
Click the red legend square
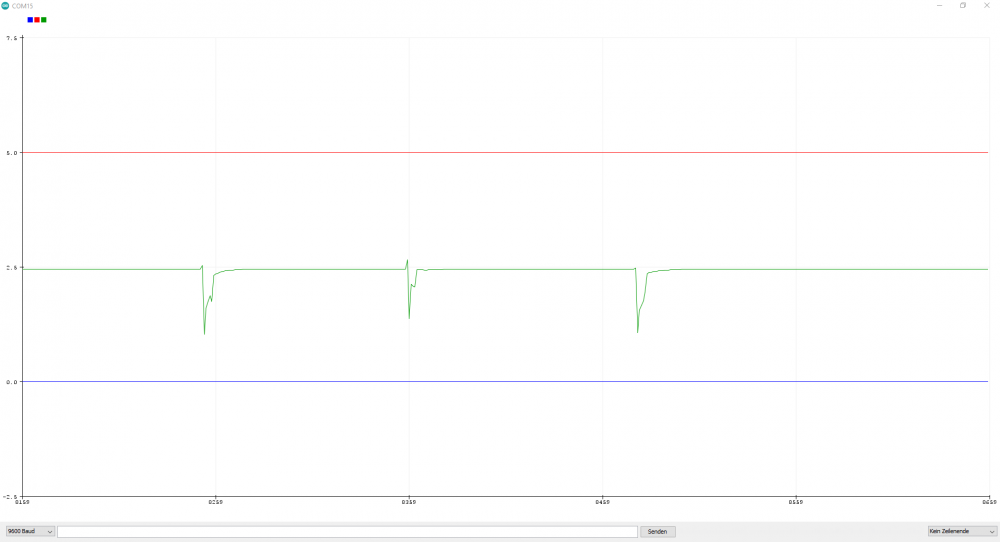[37, 19]
